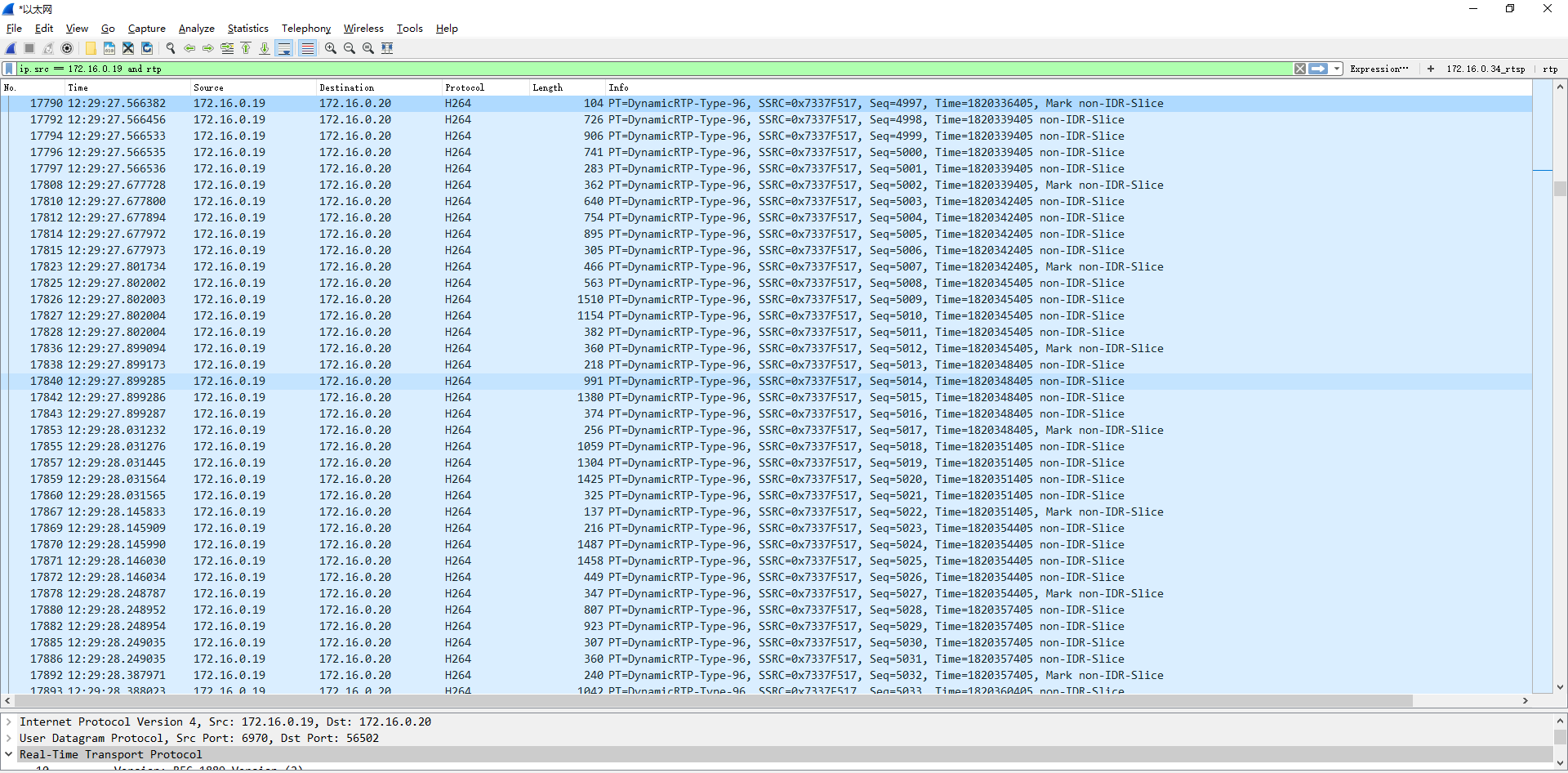Image resolution: width=1568 pixels, height=773 pixels.
Task: Toggle packet list colorization
Action: click(x=308, y=48)
